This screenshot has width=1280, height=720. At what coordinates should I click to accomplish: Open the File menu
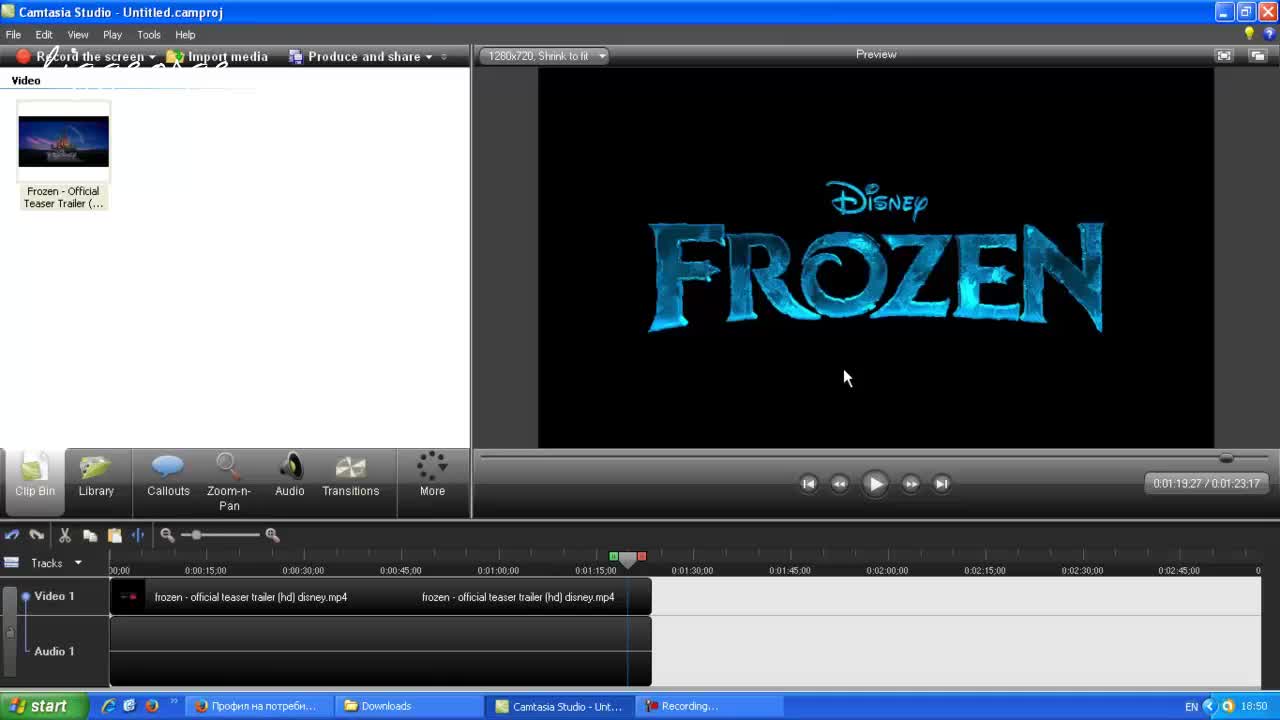(13, 35)
